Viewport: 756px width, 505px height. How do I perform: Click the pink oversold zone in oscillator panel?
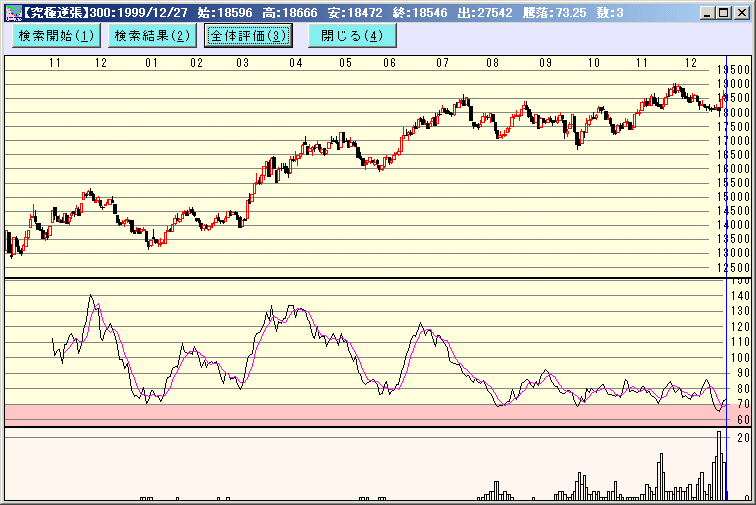300,414
